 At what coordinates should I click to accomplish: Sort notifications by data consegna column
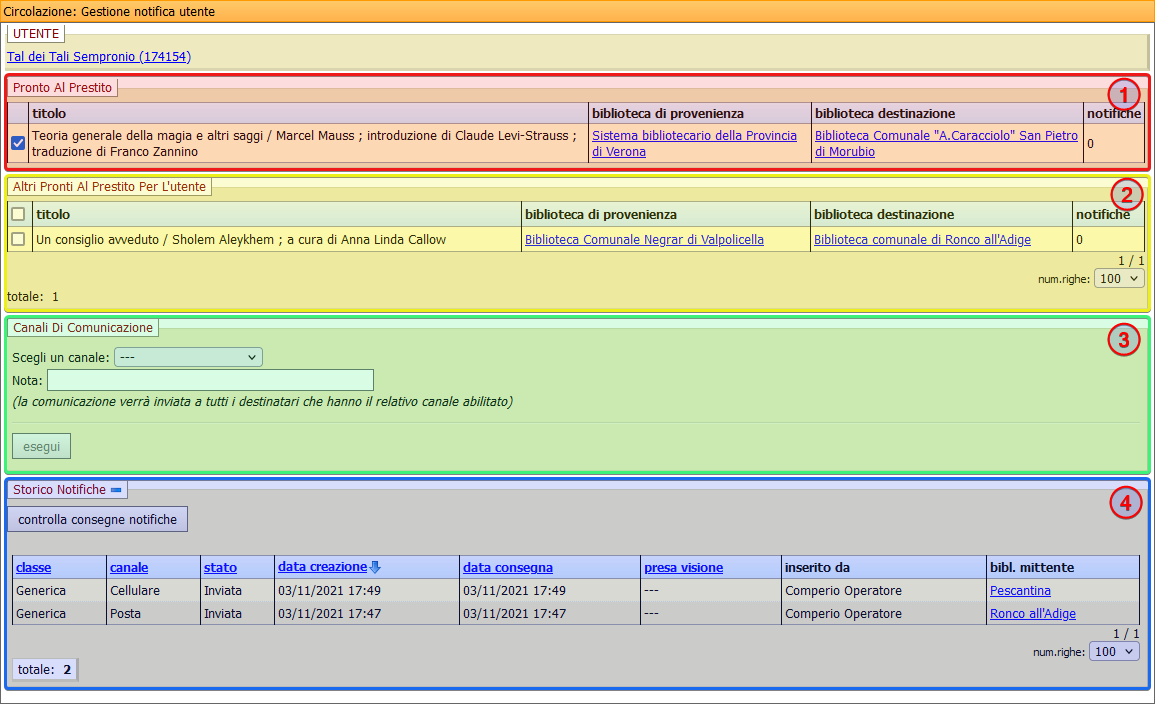click(x=507, y=567)
